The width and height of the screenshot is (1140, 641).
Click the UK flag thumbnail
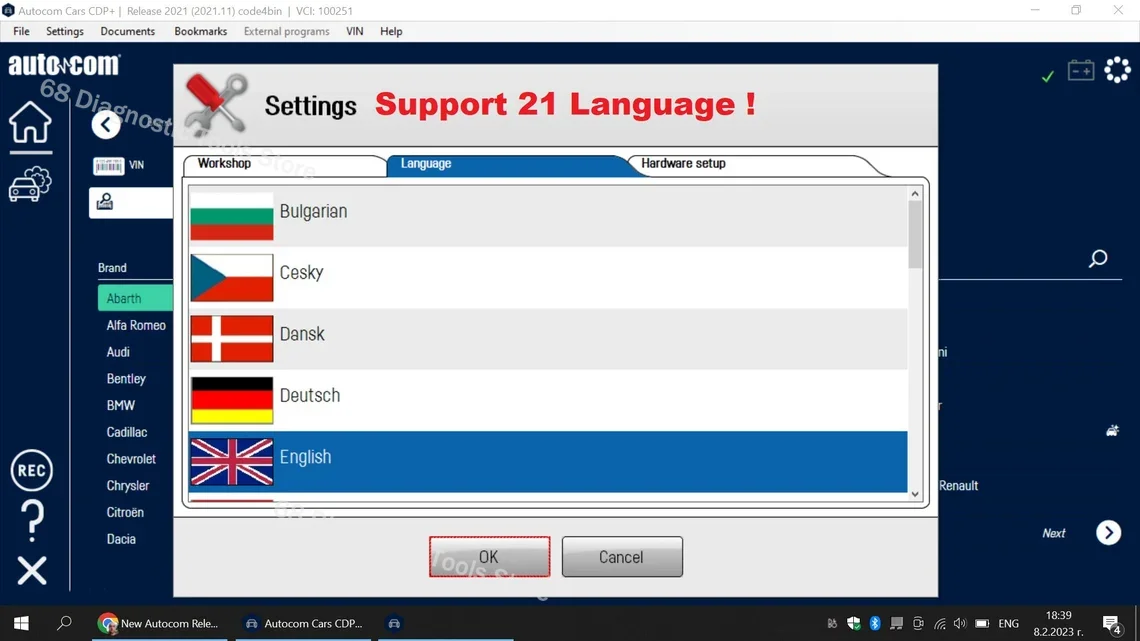click(x=232, y=461)
